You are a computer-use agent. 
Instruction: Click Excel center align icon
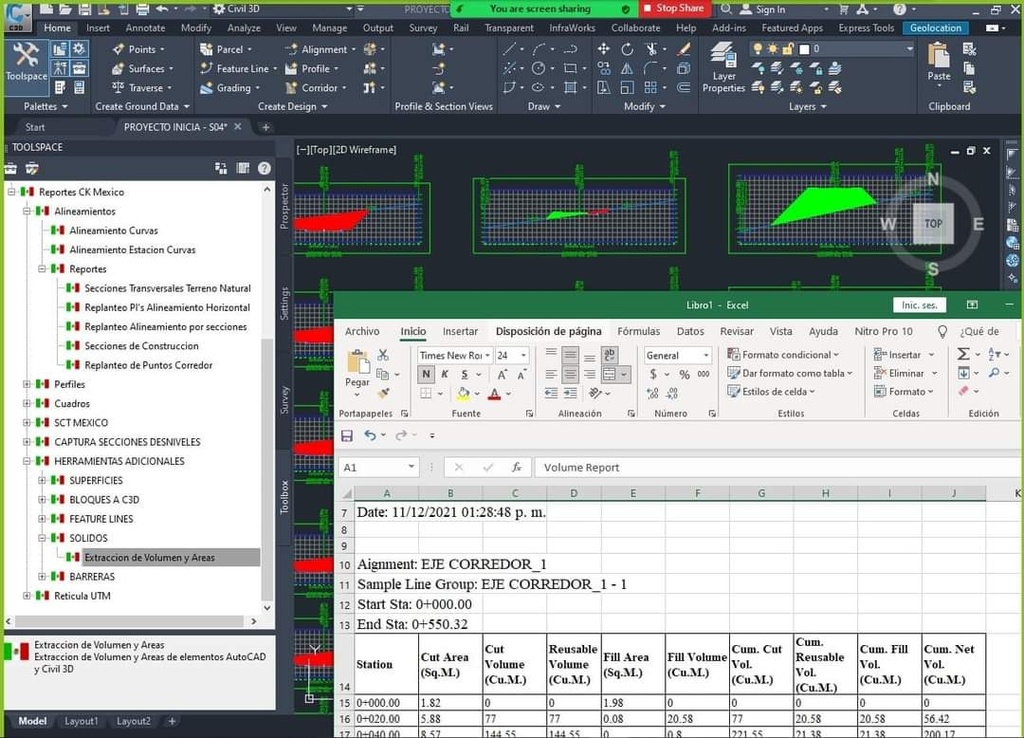tap(570, 374)
